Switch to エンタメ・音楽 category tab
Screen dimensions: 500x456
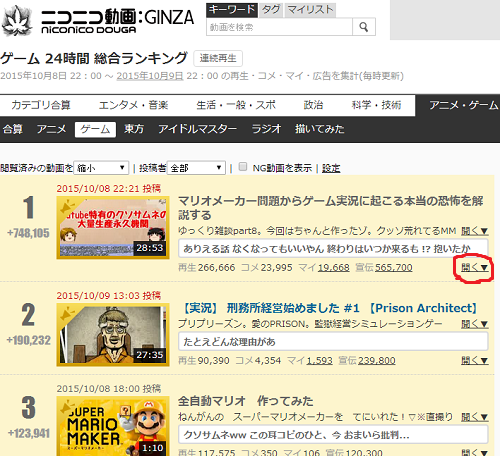pyautogui.click(x=133, y=105)
